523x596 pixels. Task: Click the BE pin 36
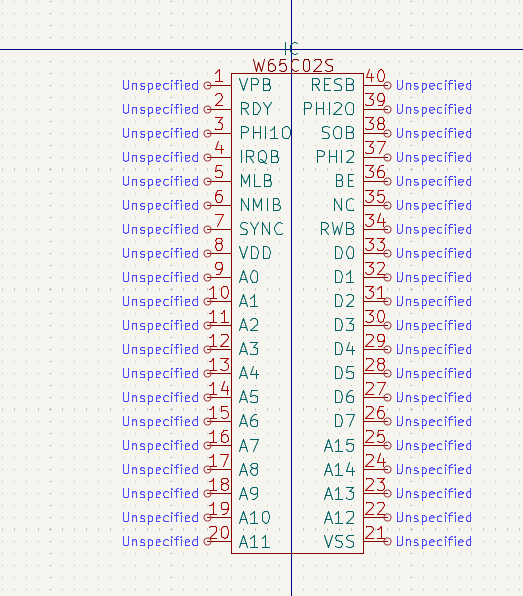pyautogui.click(x=377, y=181)
